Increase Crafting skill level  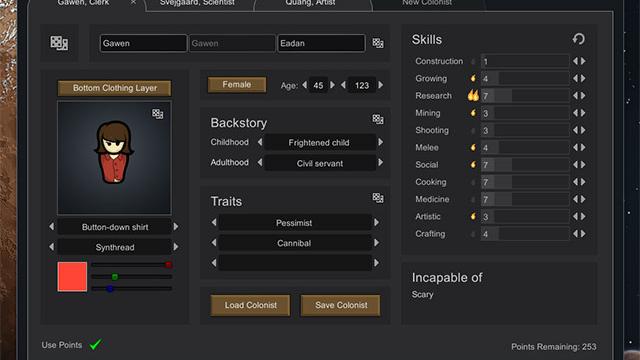pyautogui.click(x=584, y=234)
